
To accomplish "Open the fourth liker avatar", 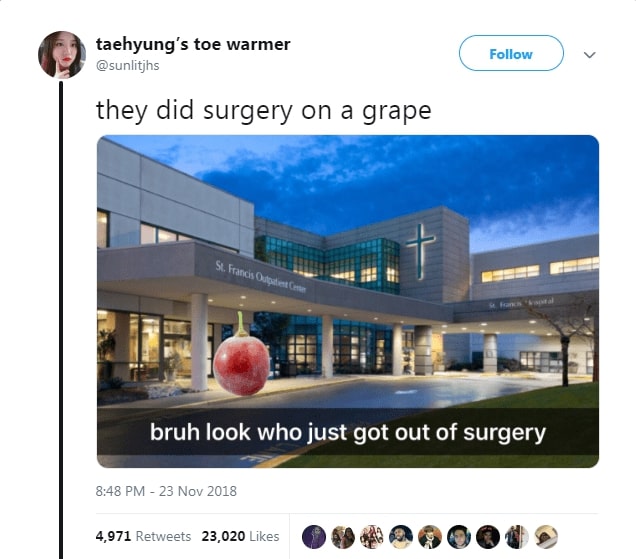I will [x=401, y=537].
